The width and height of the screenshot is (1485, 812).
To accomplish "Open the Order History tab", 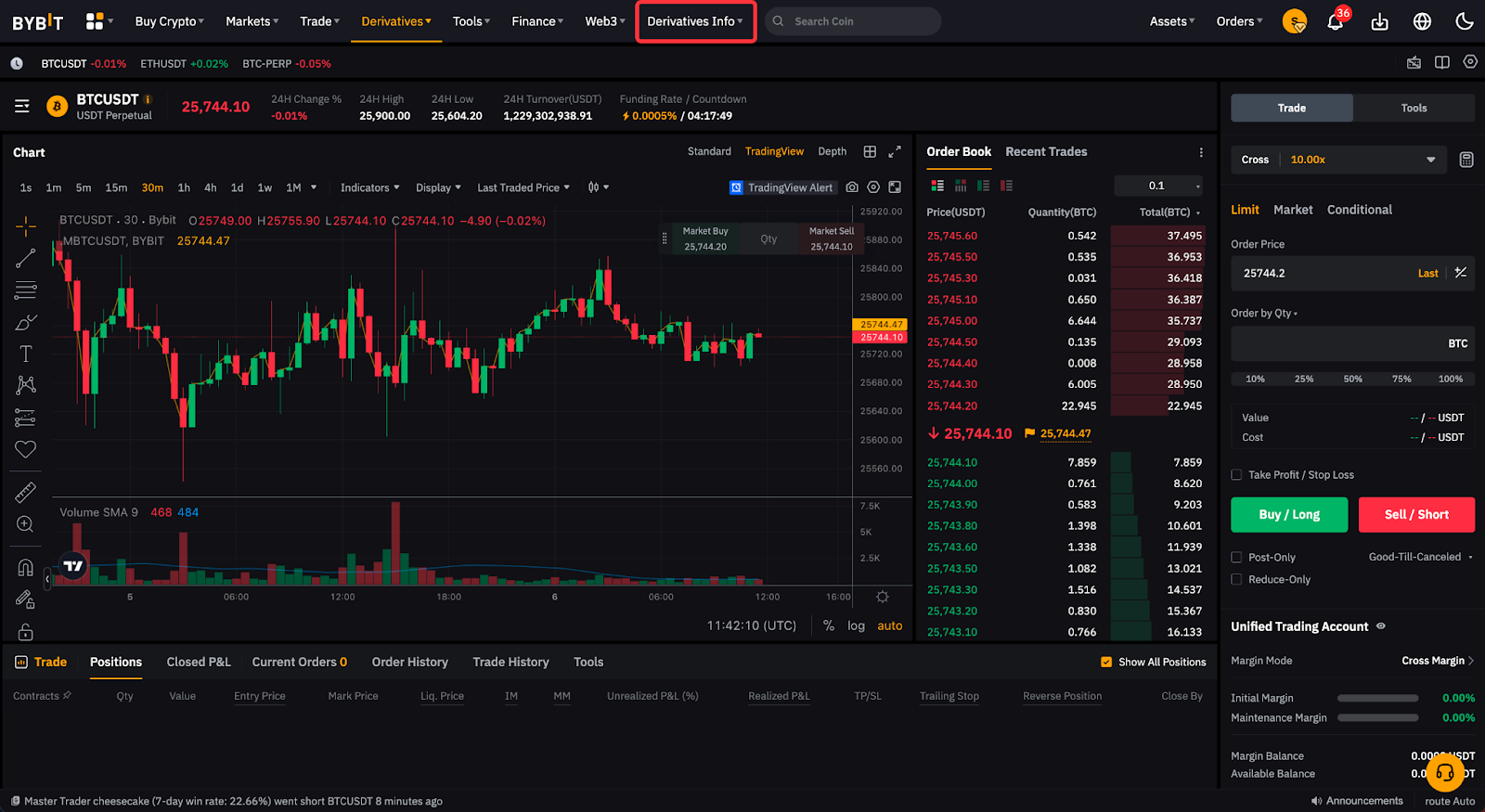I will click(409, 663).
